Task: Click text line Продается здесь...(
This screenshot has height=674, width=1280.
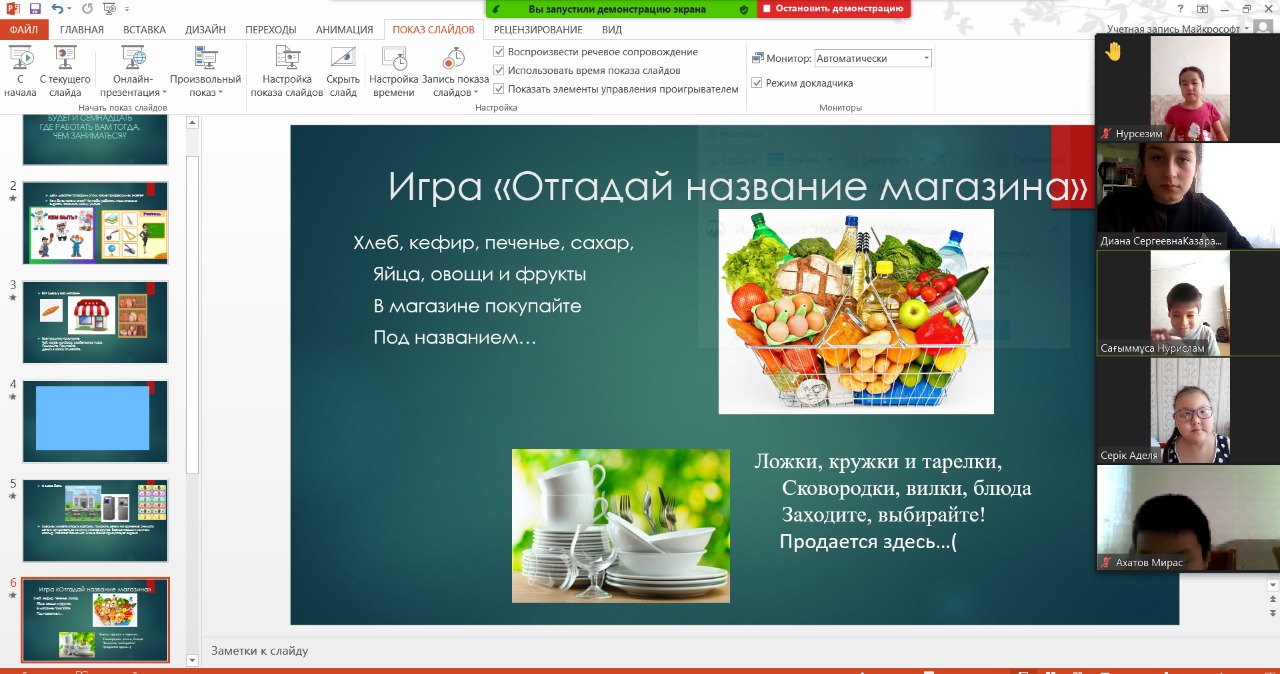Action: pyautogui.click(x=868, y=542)
